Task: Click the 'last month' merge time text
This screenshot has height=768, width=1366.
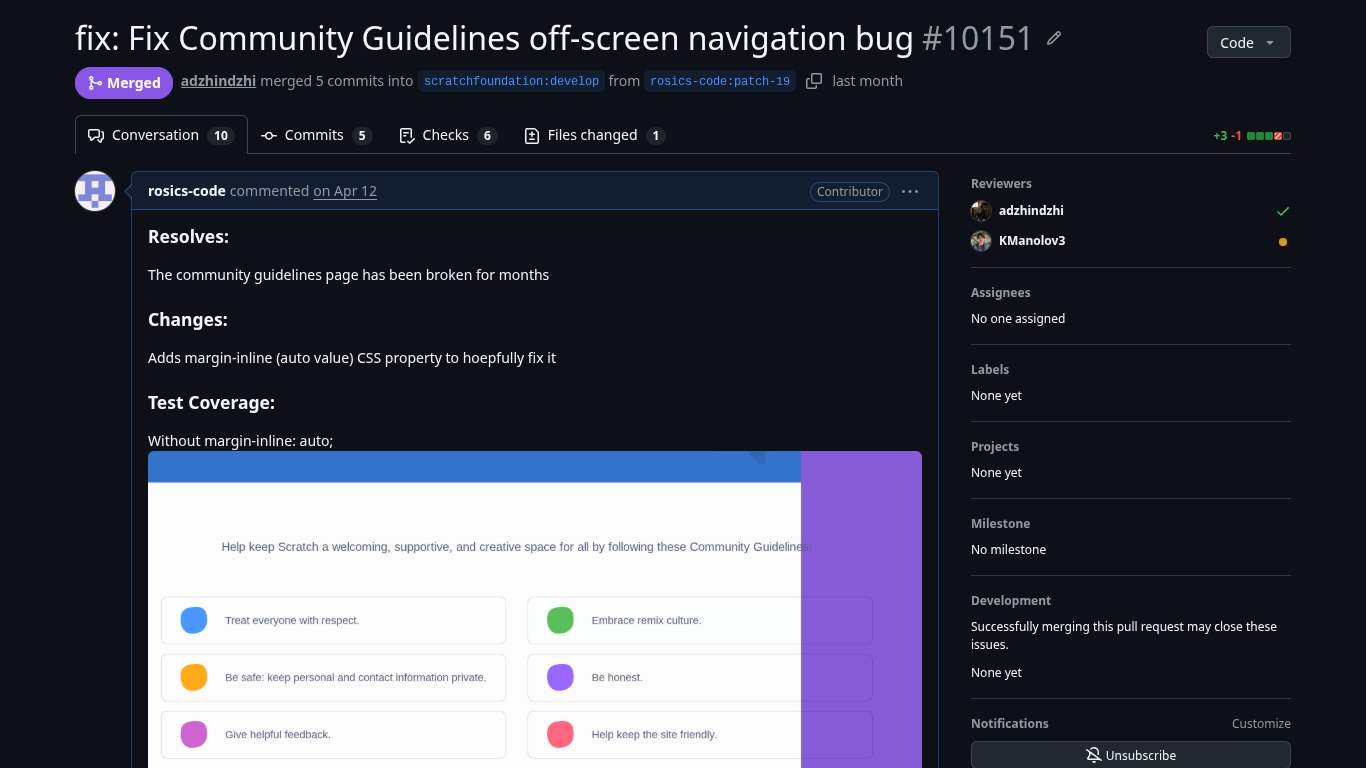Action: [x=868, y=81]
